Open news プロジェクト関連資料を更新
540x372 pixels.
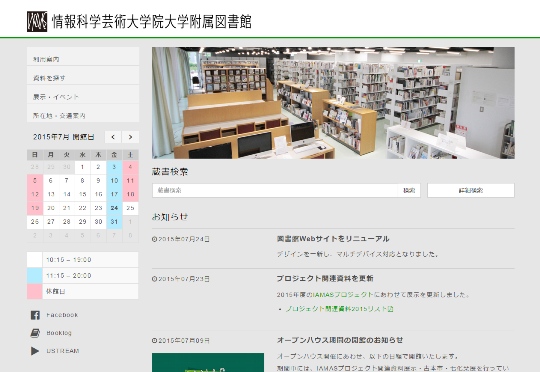click(x=325, y=278)
